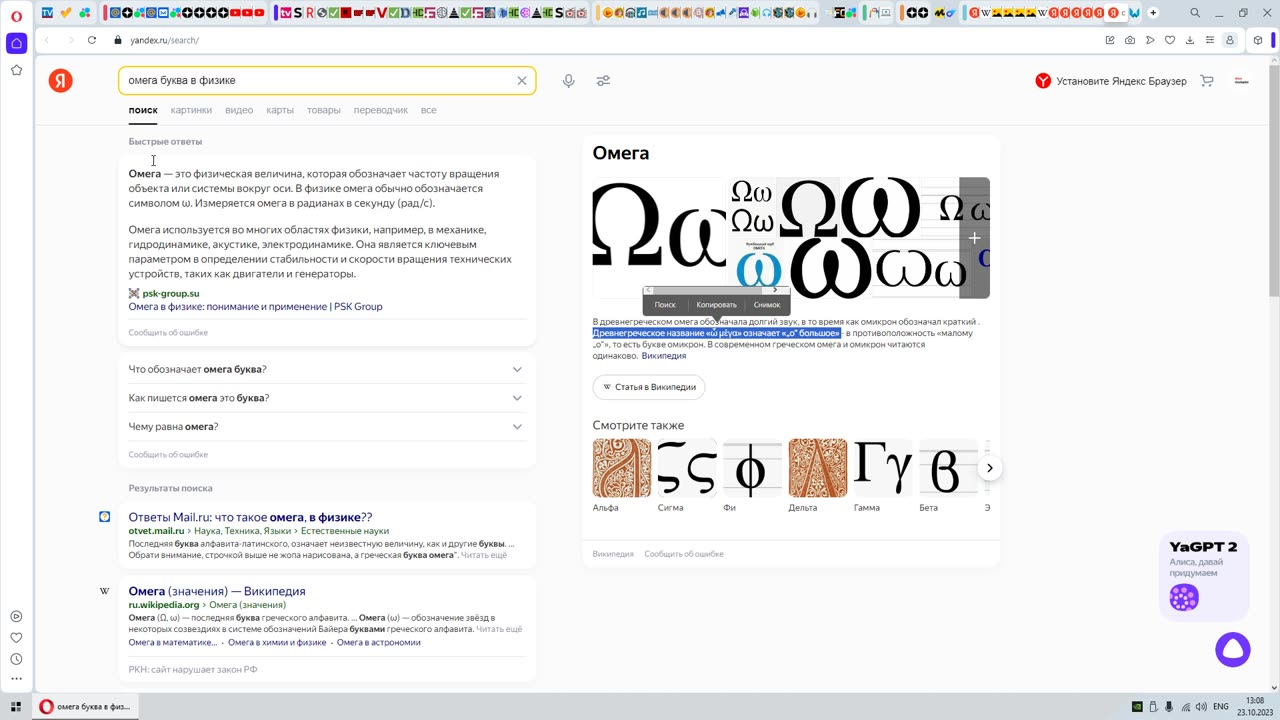The height and width of the screenshot is (720, 1280).
Task: Open a new browser tab
Action: [x=1153, y=13]
